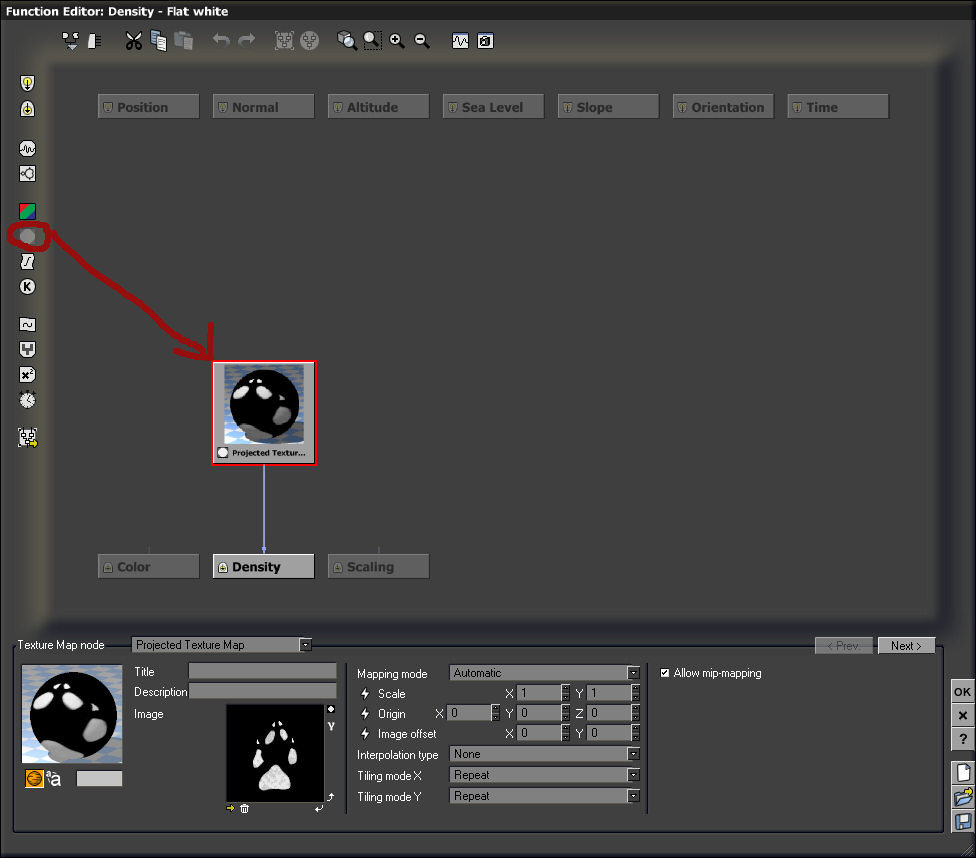
Task: Select the Sea Level input node
Action: (x=494, y=106)
